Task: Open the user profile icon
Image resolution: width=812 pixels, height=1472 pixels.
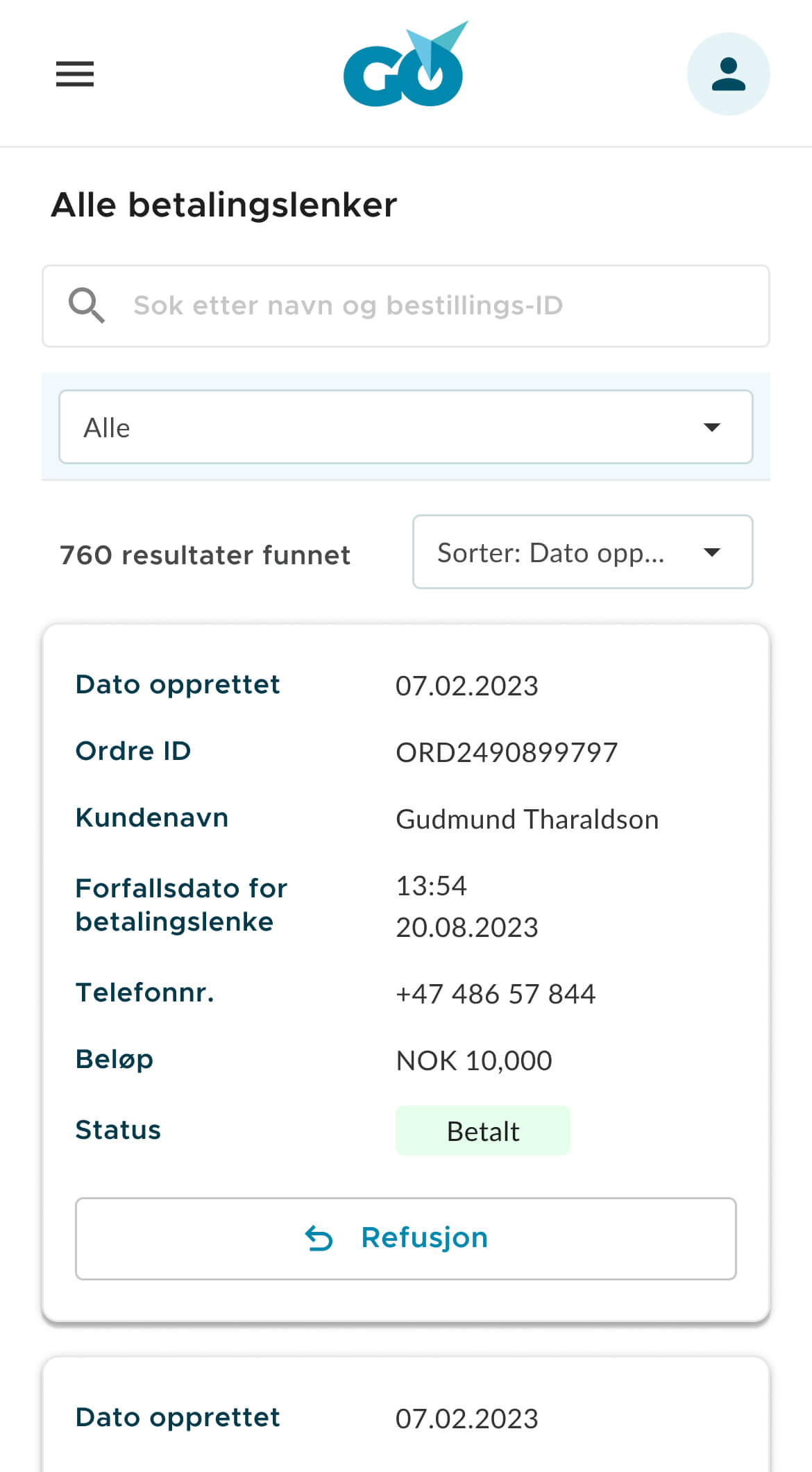Action: 728,74
